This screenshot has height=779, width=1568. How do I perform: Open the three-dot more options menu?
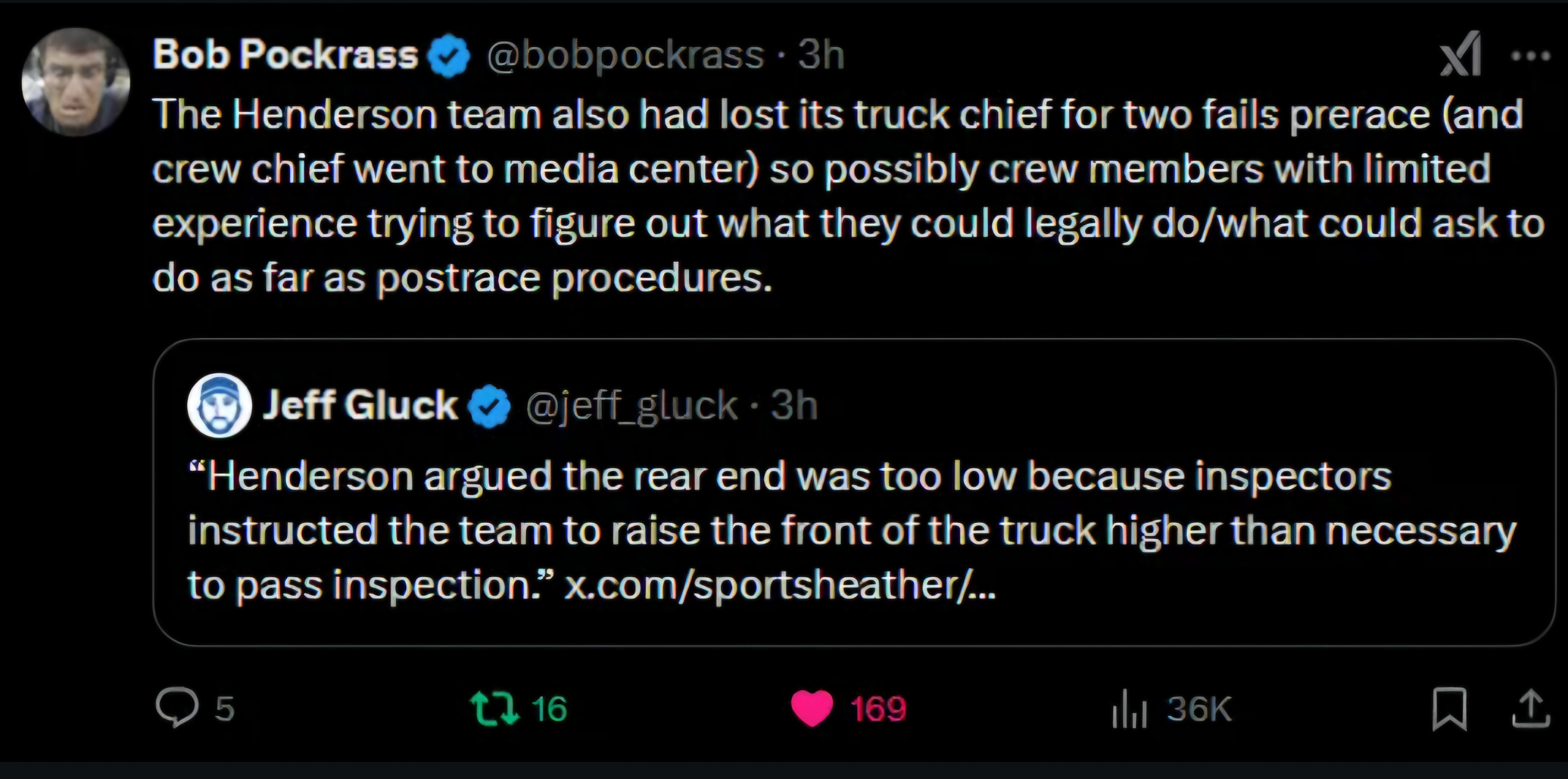coord(1530,56)
